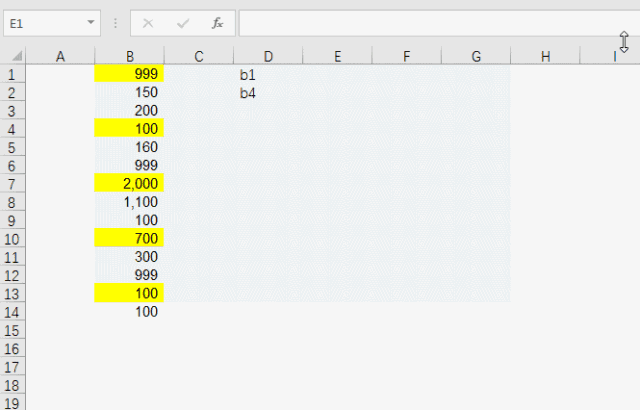Open the Name Box dropdown arrow
640x410 pixels.
[91, 23]
